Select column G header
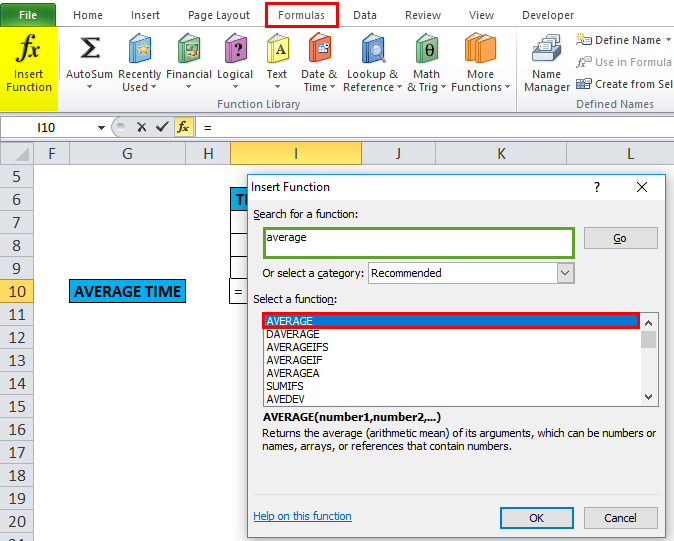 click(x=127, y=154)
